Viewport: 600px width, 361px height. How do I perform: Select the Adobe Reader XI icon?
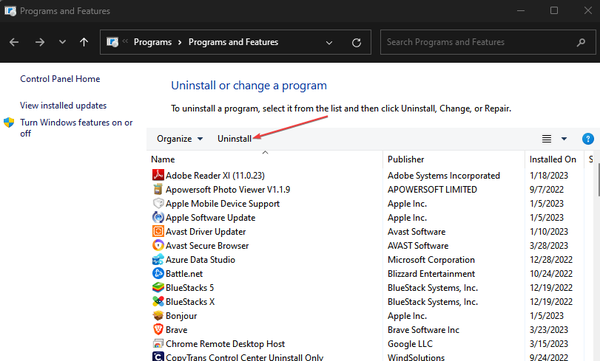click(x=158, y=175)
